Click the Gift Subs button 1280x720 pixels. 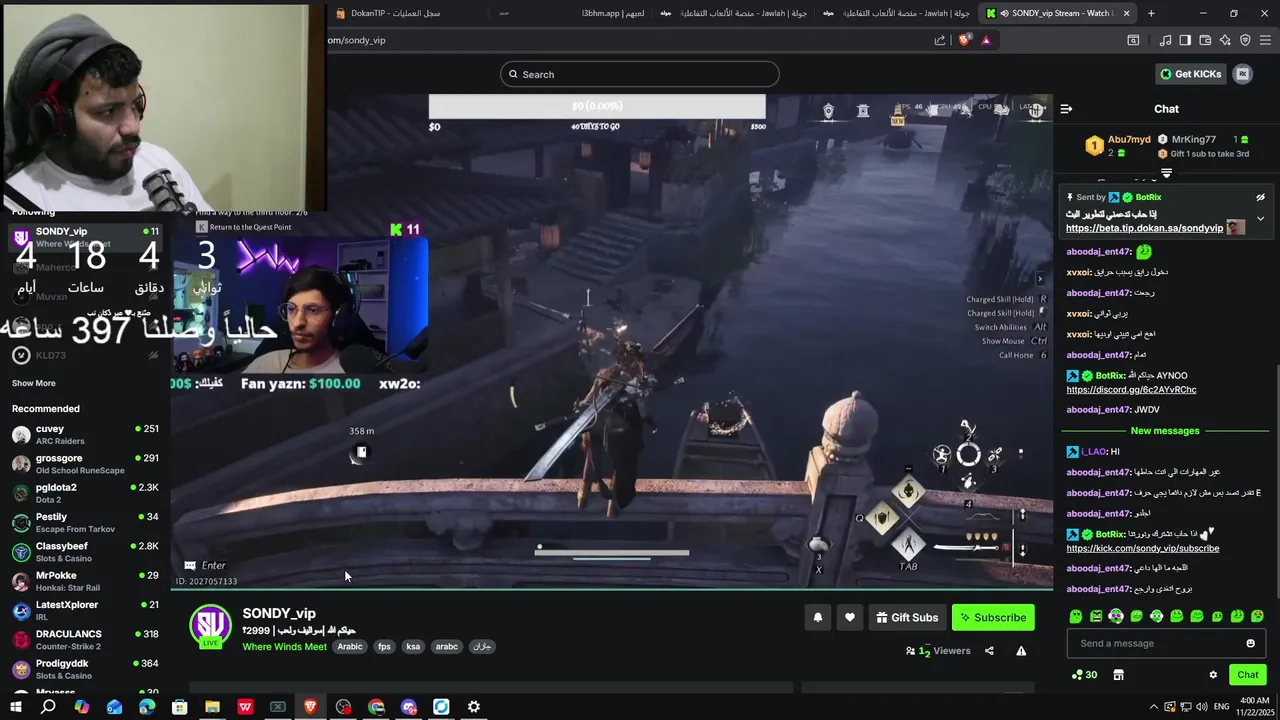[907, 617]
